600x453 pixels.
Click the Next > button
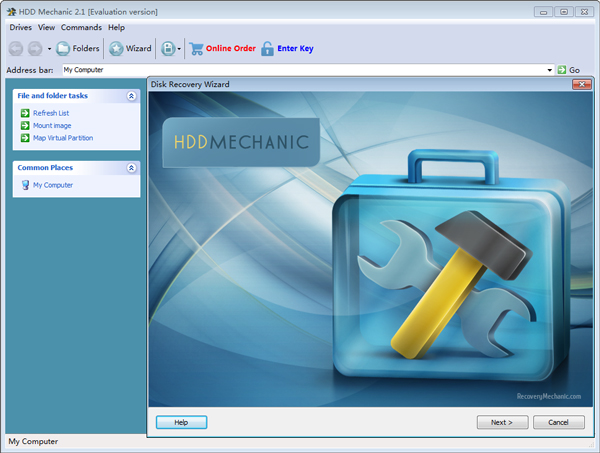point(502,422)
